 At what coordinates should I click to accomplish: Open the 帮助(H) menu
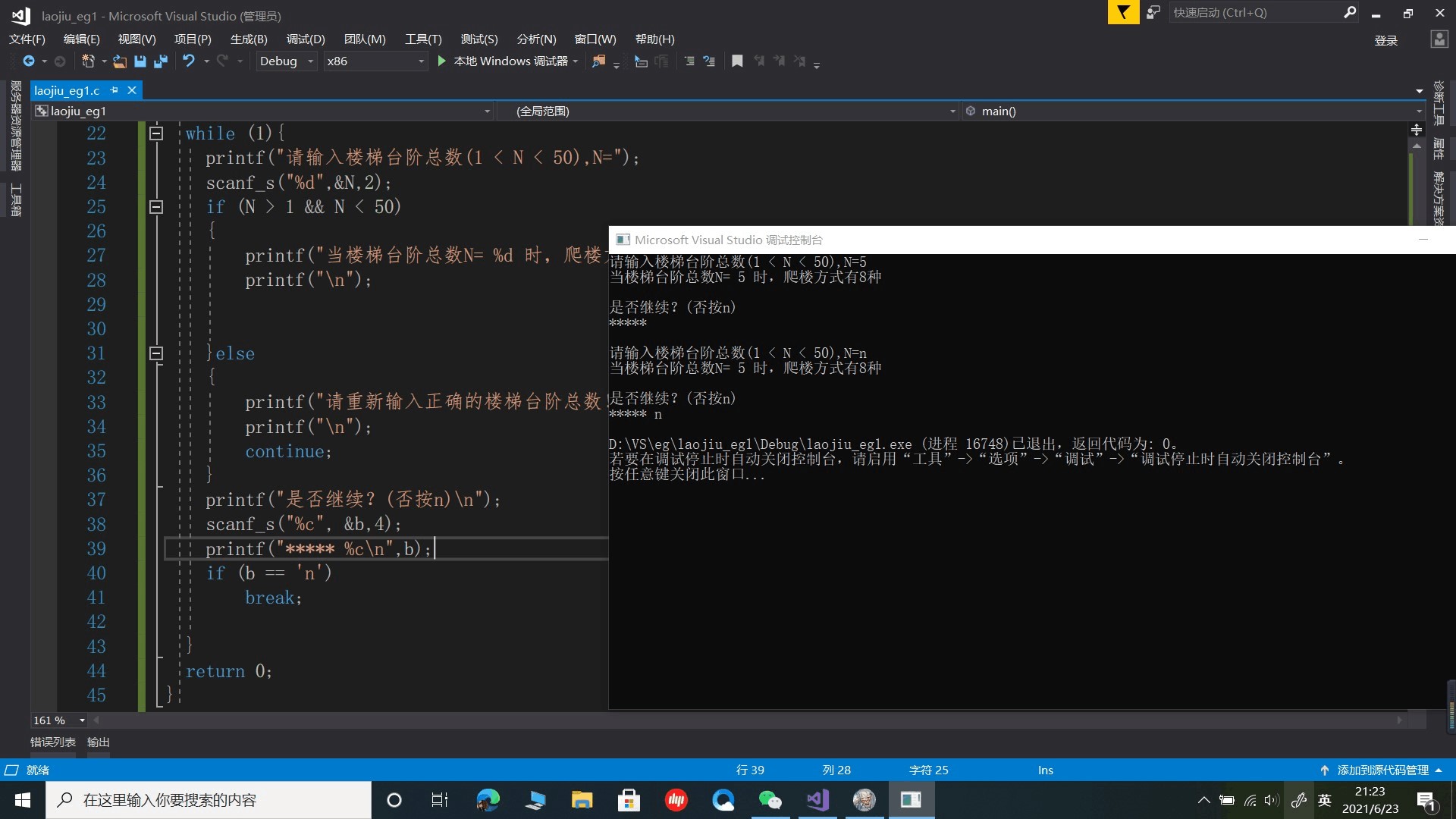click(x=654, y=39)
